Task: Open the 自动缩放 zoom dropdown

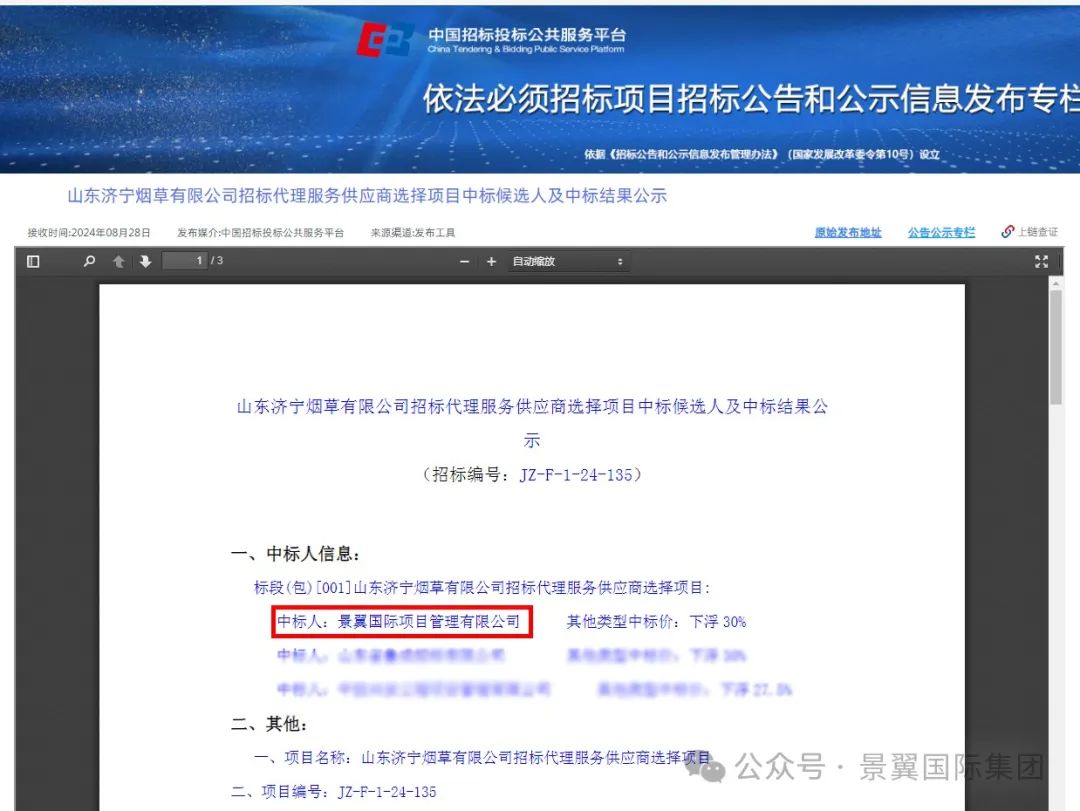Action: pyautogui.click(x=568, y=262)
